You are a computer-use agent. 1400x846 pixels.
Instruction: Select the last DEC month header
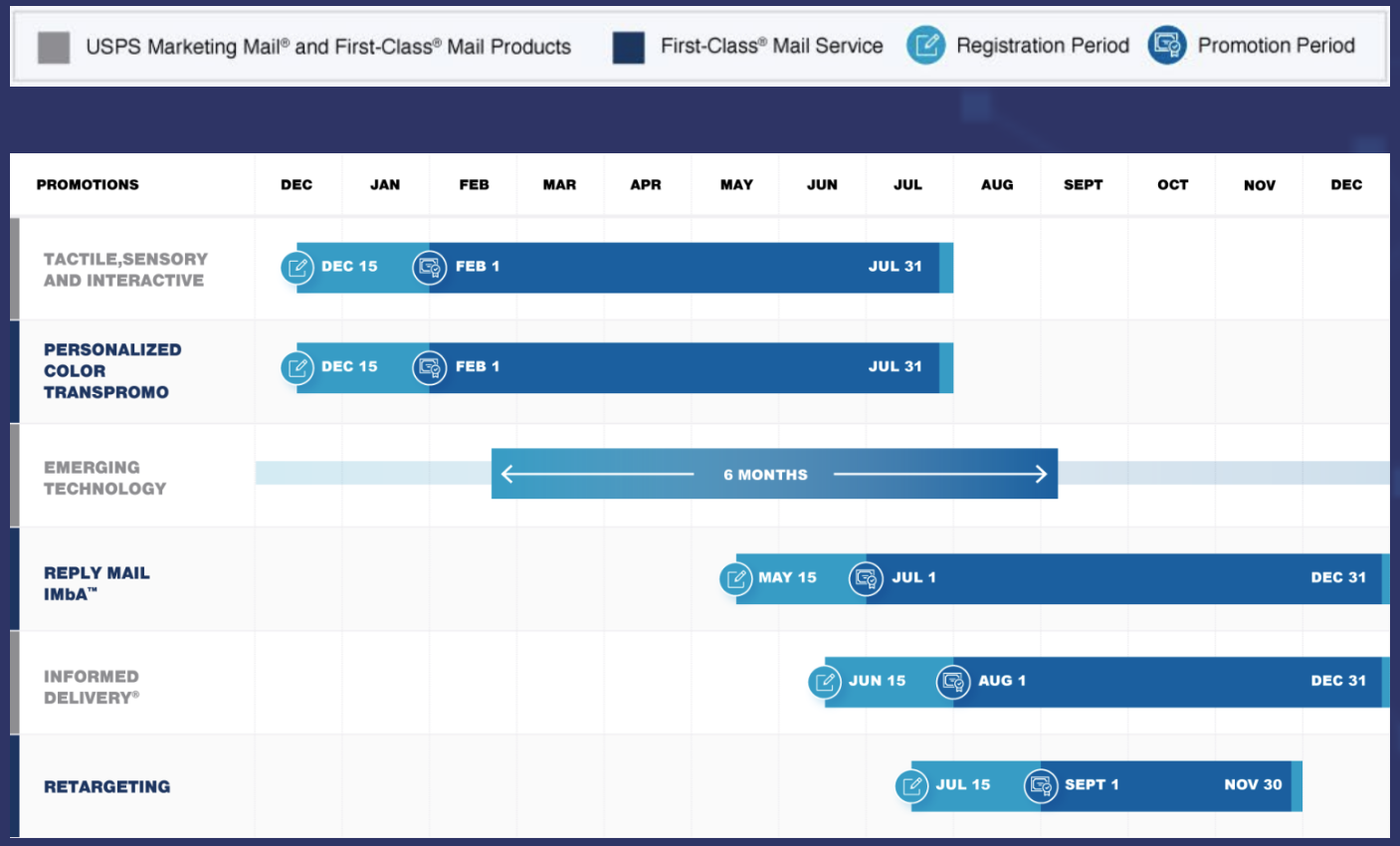click(x=1346, y=185)
